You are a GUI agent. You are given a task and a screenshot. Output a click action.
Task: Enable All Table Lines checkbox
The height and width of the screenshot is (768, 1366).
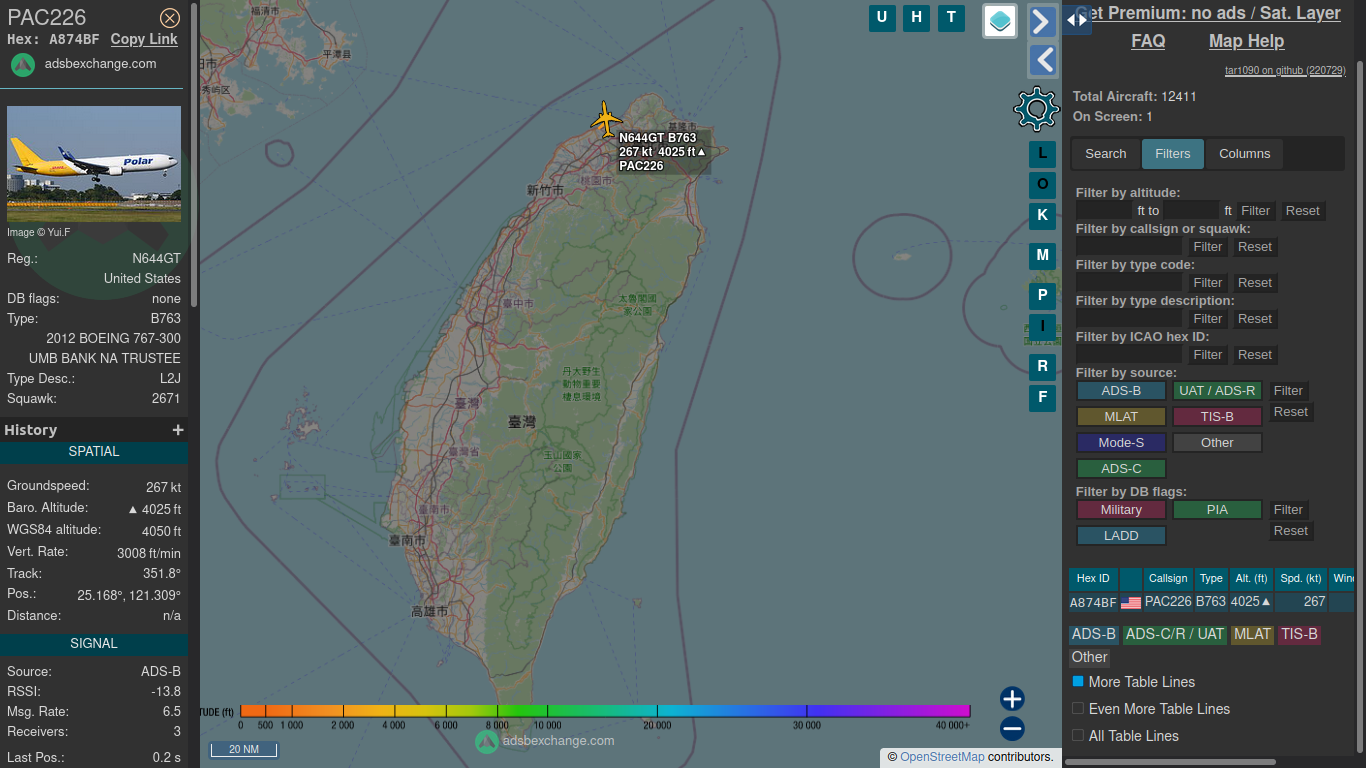1078,735
